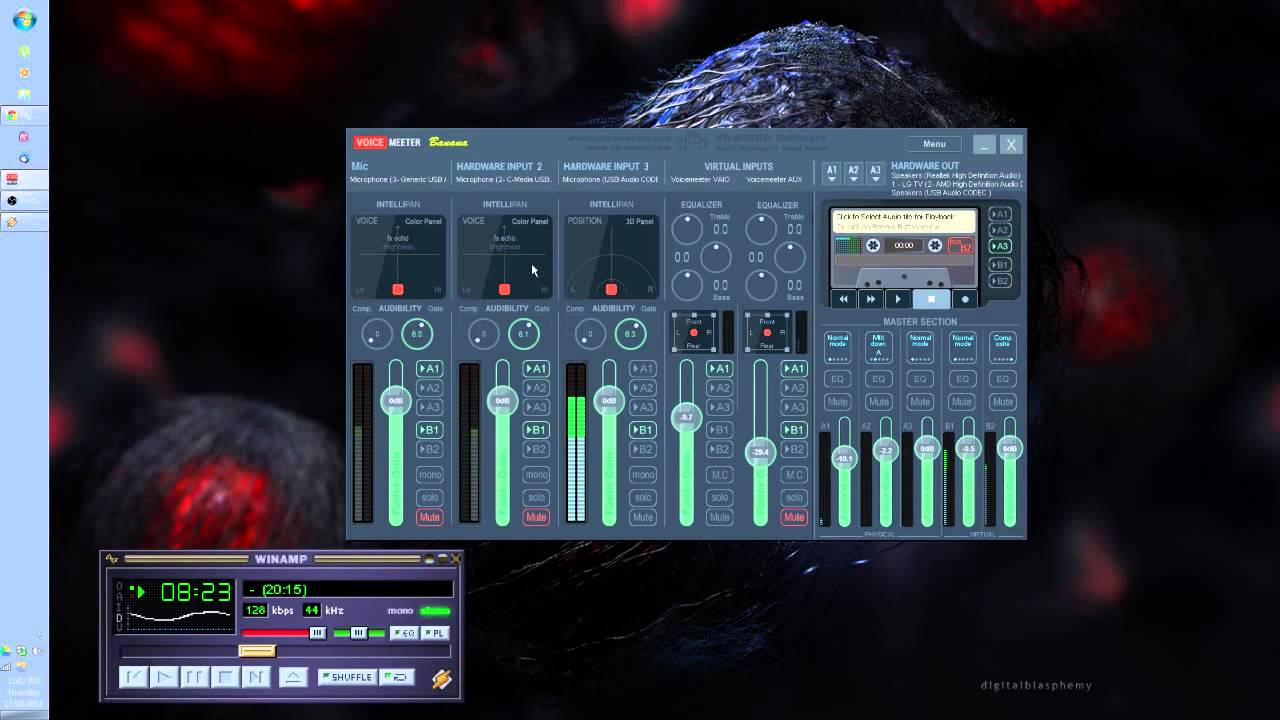
Task: Open the Voicemeeter Menu
Action: (934, 144)
